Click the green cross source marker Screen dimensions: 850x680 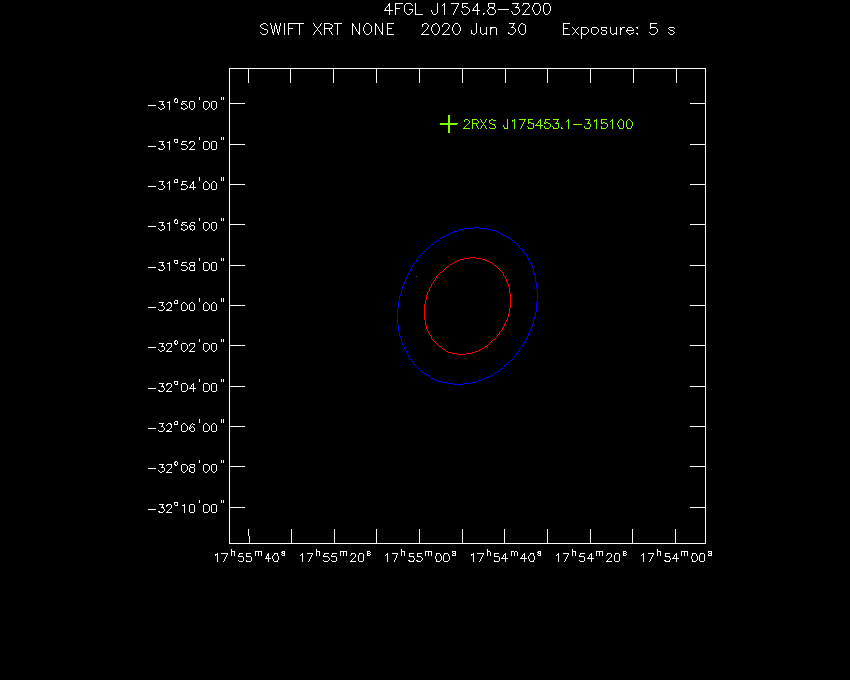448,124
